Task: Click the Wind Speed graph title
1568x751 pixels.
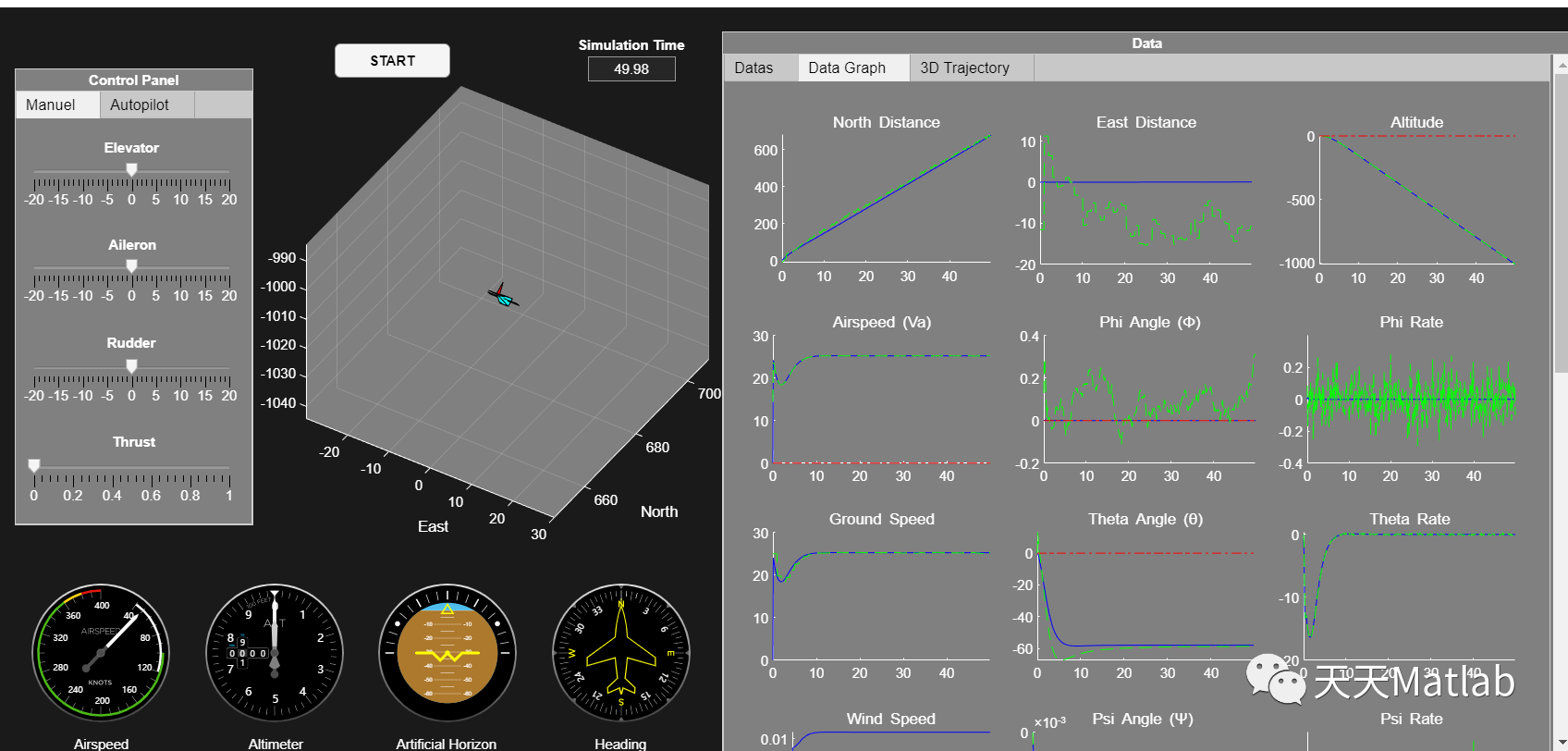Action: pos(890,719)
